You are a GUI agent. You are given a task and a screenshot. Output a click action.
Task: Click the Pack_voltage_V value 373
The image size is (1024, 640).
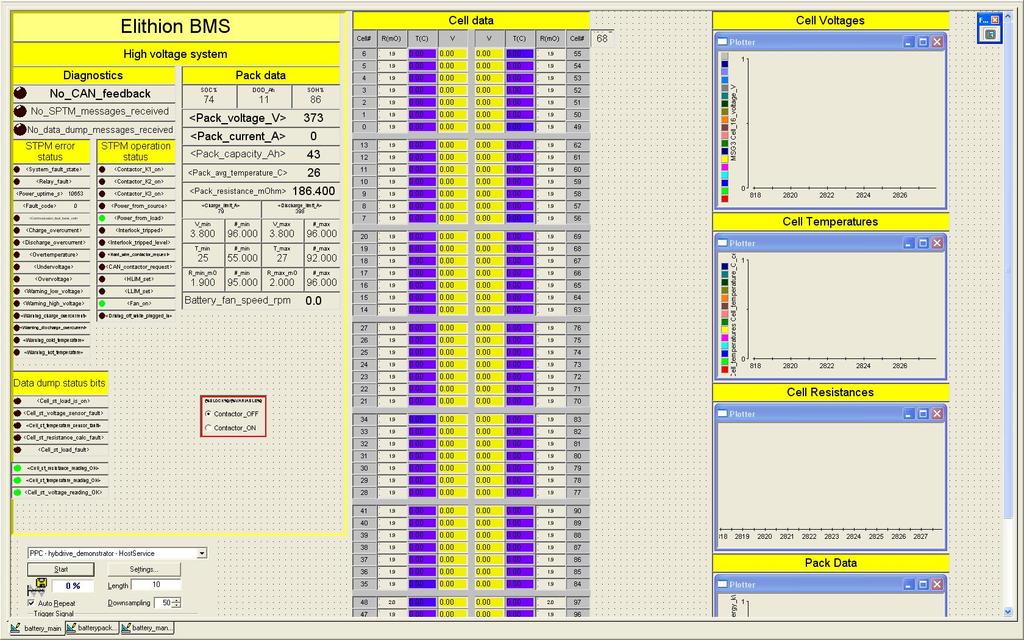313,118
